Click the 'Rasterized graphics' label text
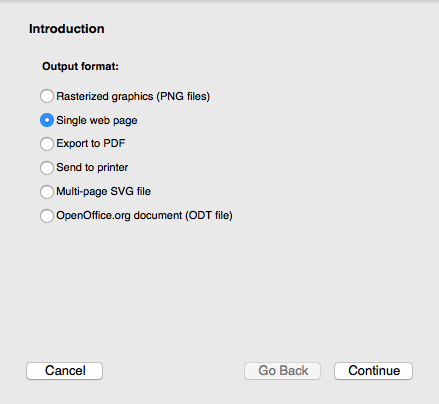 (x=105, y=96)
